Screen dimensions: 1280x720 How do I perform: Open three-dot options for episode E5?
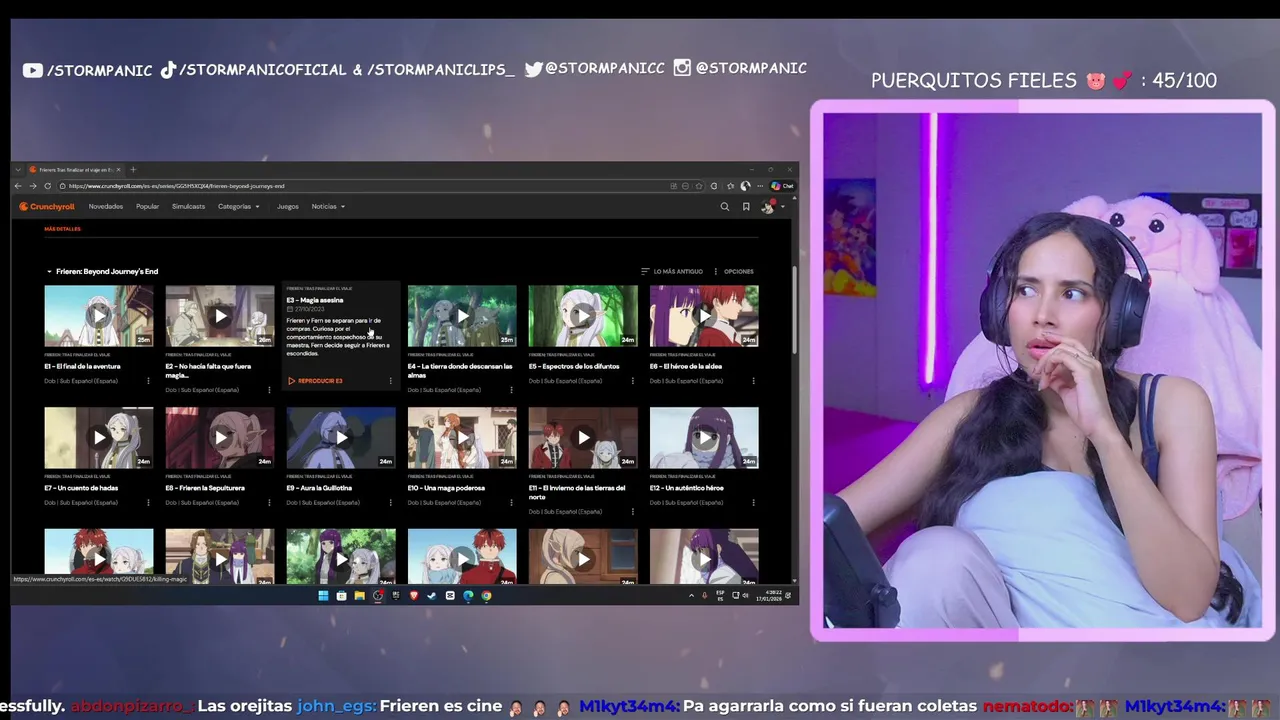click(x=632, y=381)
